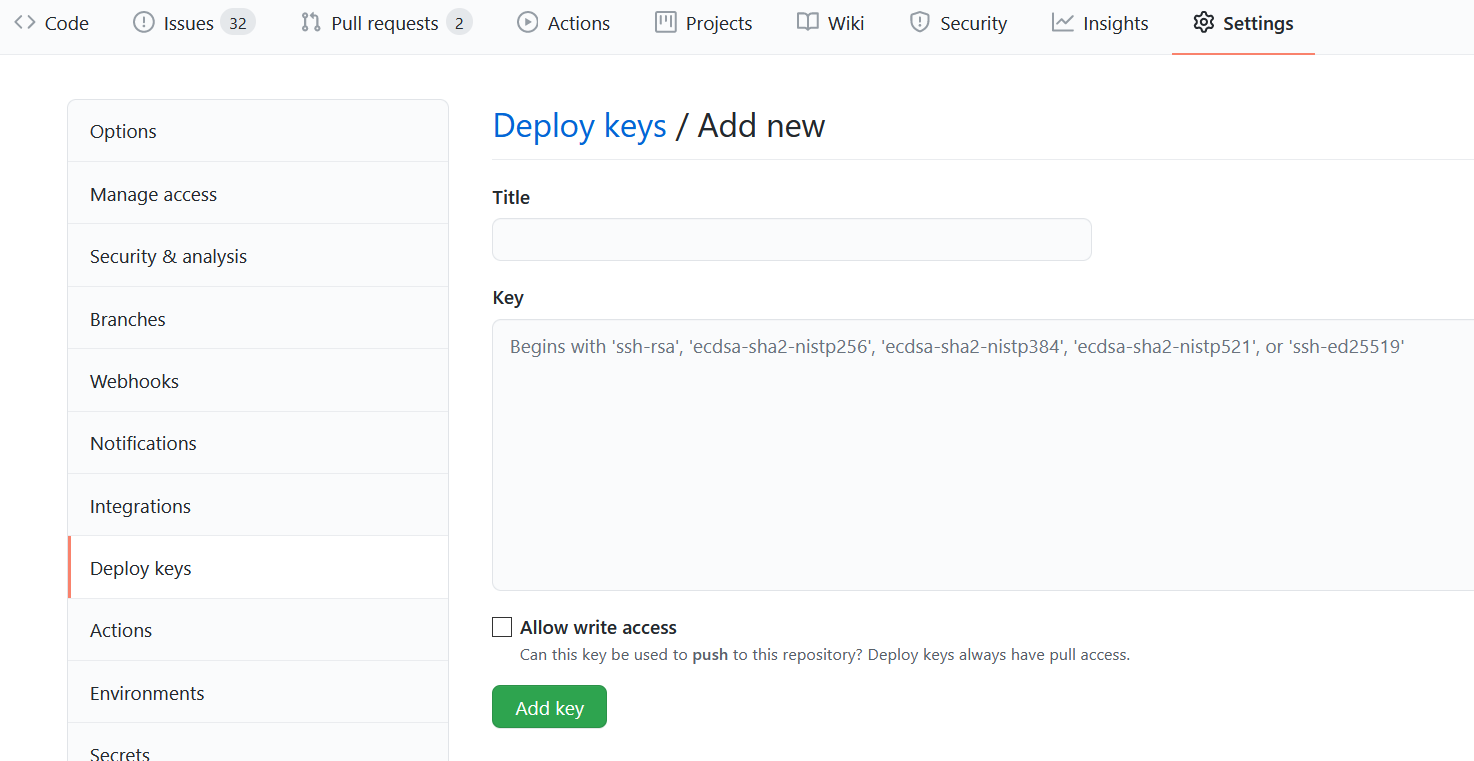Click the Security shield icon
1474x761 pixels.
(x=920, y=22)
